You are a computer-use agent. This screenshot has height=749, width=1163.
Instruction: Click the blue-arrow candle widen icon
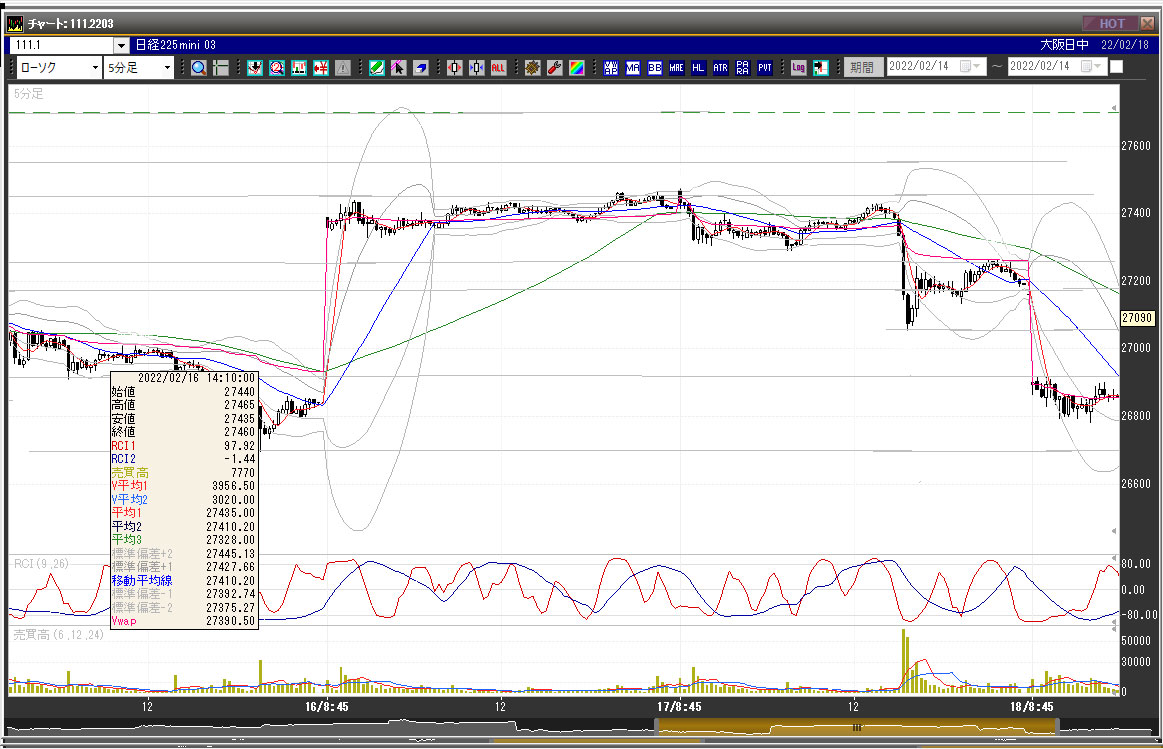(x=476, y=68)
